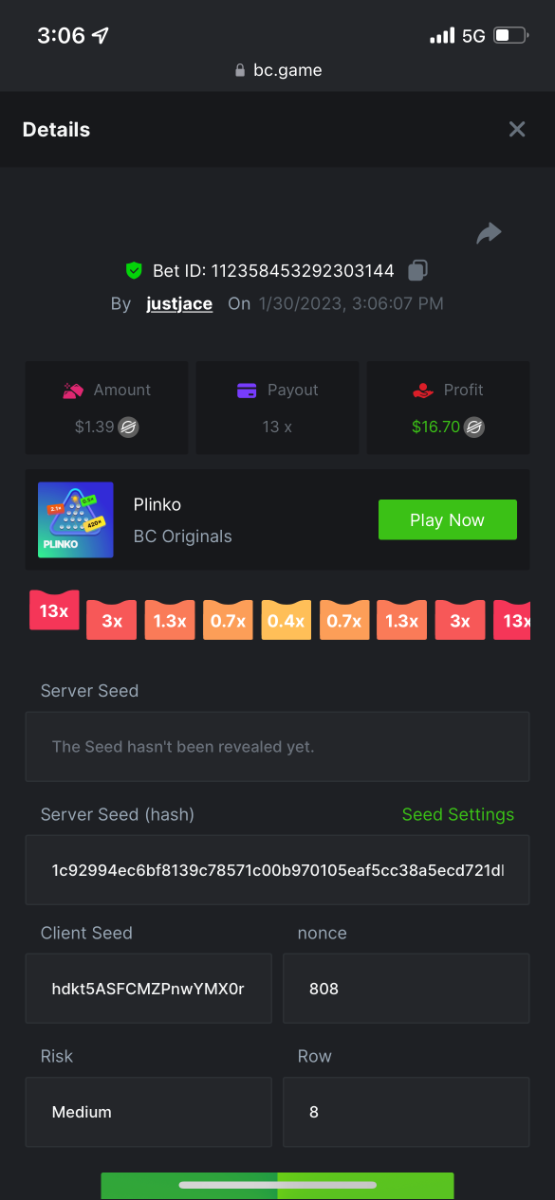This screenshot has width=555, height=1200.
Task: Tap the share arrow icon
Action: point(488,233)
